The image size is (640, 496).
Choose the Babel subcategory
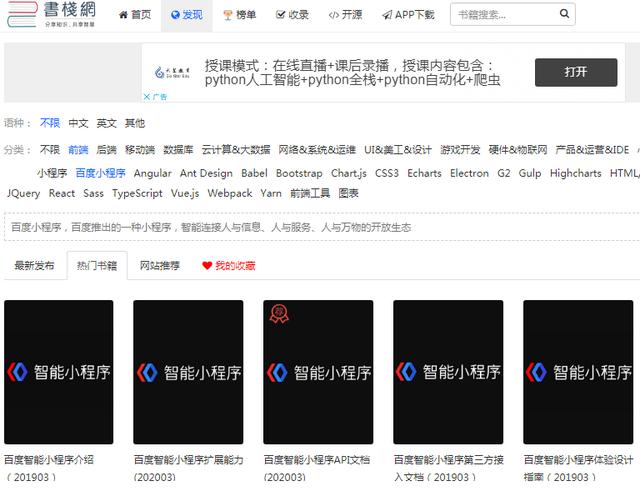point(254,173)
